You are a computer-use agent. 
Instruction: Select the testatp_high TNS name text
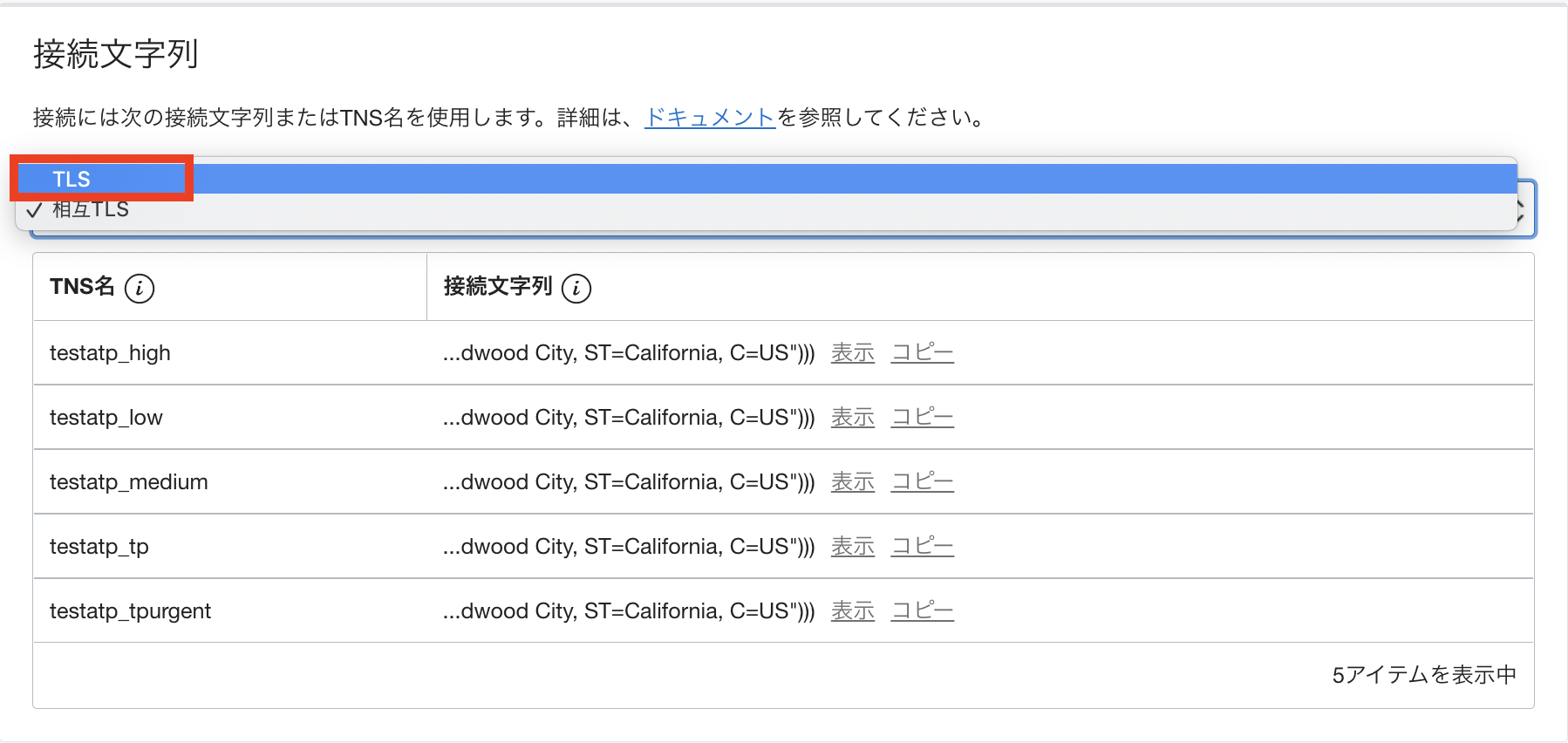point(110,353)
